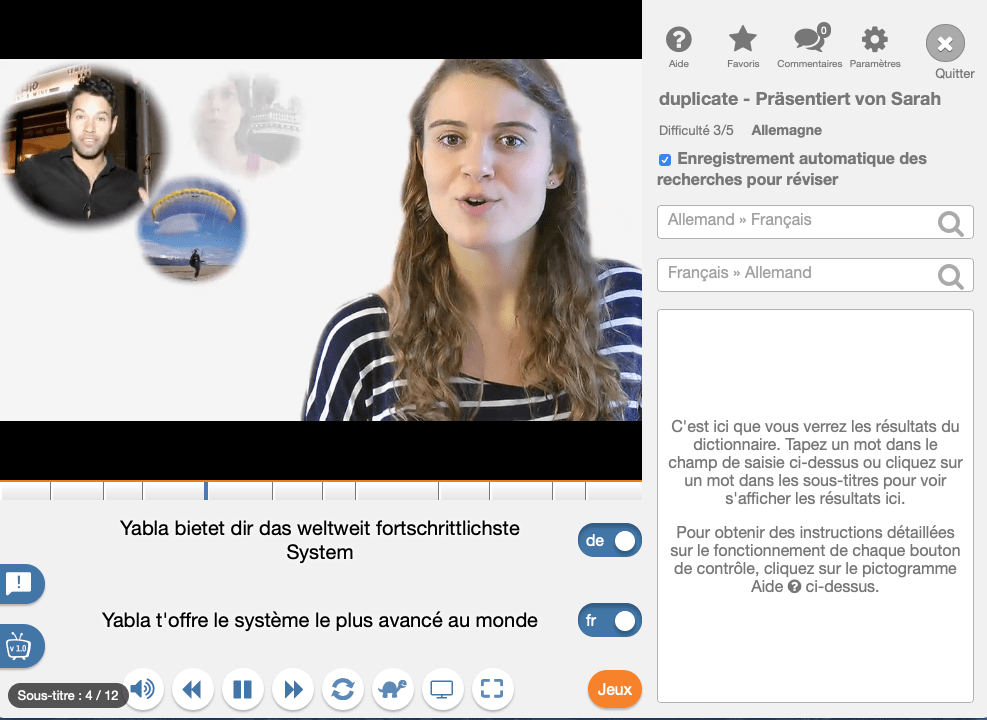987x720 pixels.
Task: Uncheck Enregistrement automatique des recherches
Action: click(x=665, y=160)
